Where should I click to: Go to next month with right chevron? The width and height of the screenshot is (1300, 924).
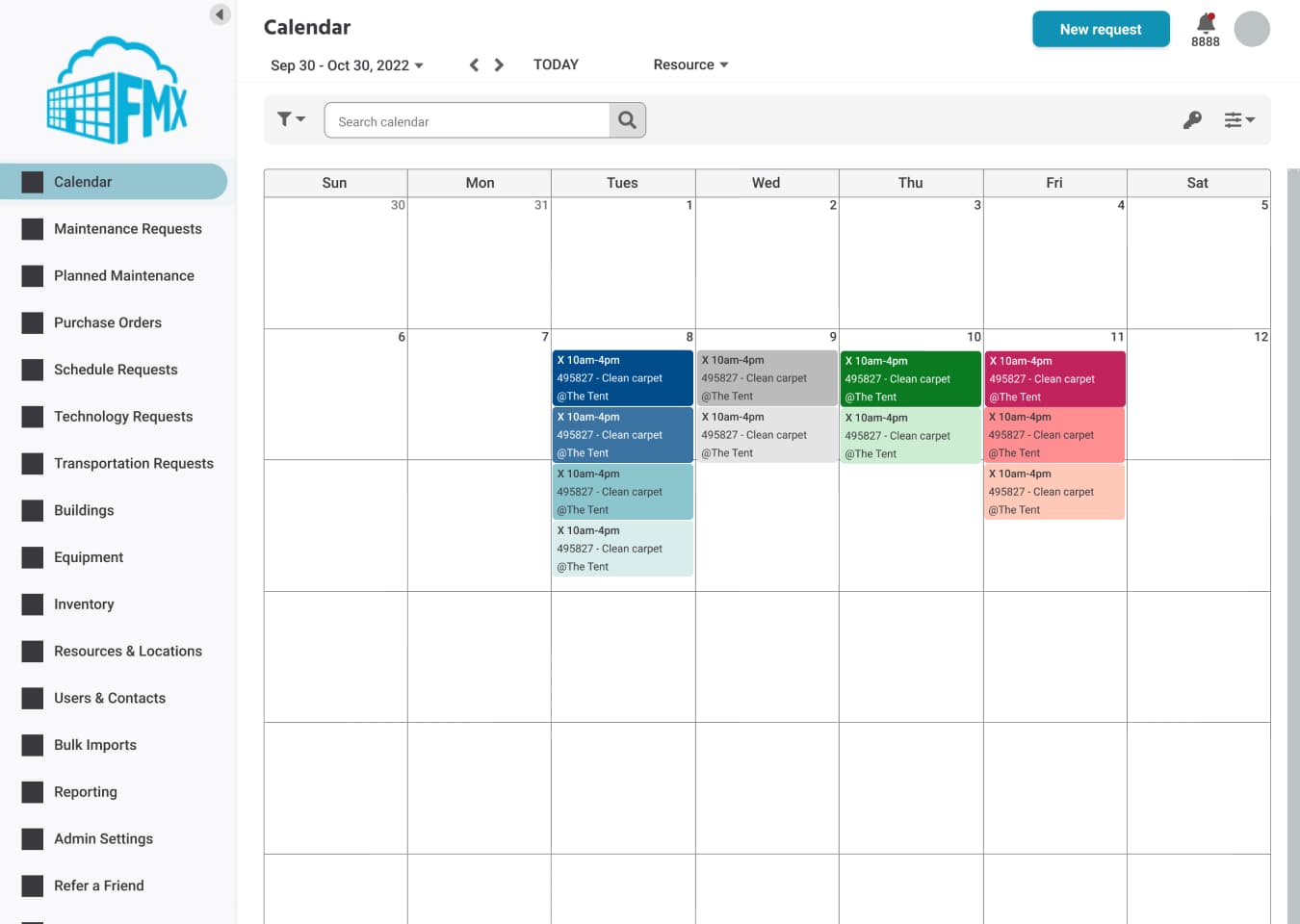tap(499, 65)
